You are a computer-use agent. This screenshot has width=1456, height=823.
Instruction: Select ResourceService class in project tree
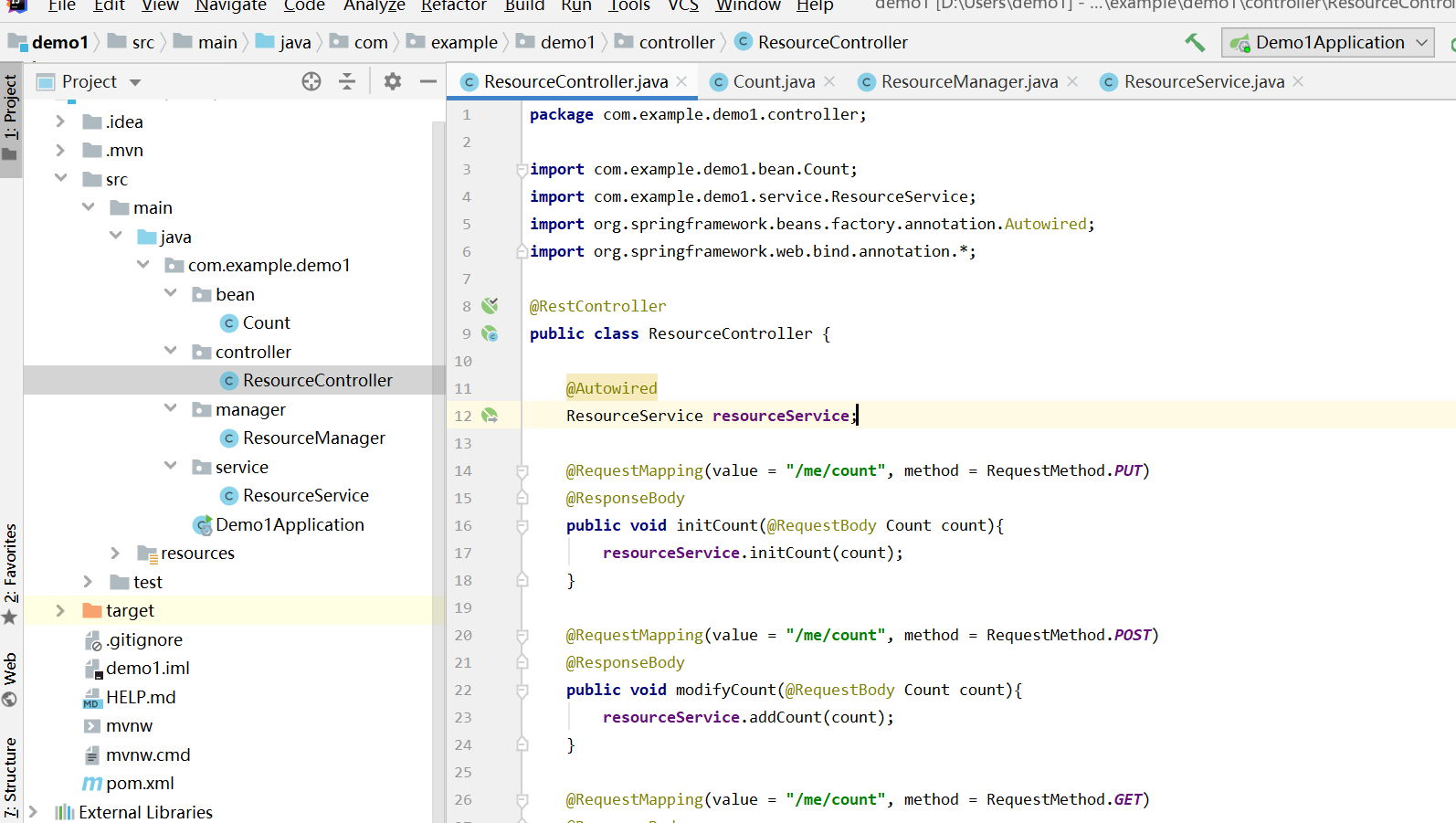click(295, 495)
